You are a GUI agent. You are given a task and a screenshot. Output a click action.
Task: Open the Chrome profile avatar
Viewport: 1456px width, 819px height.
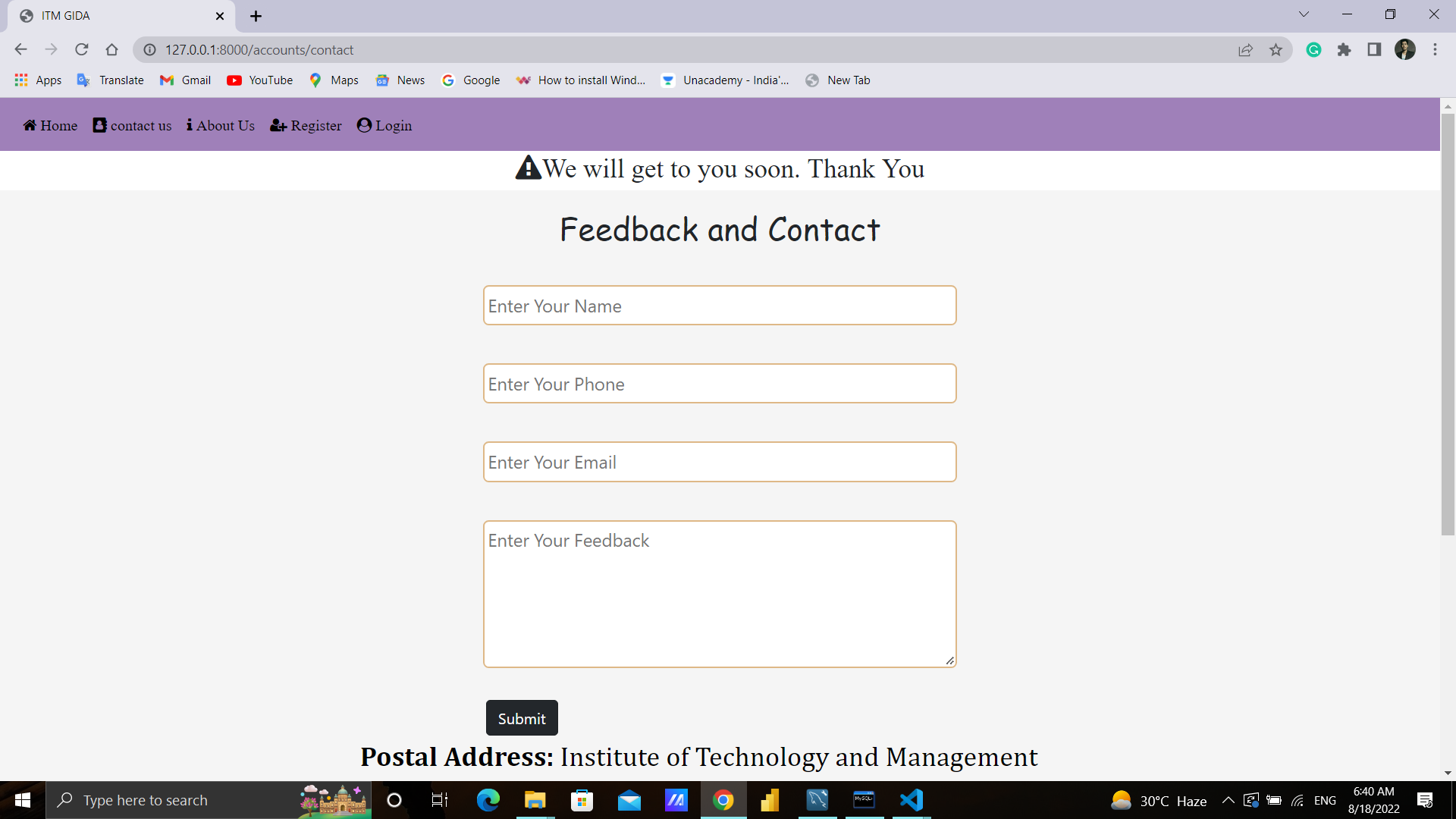(1406, 49)
